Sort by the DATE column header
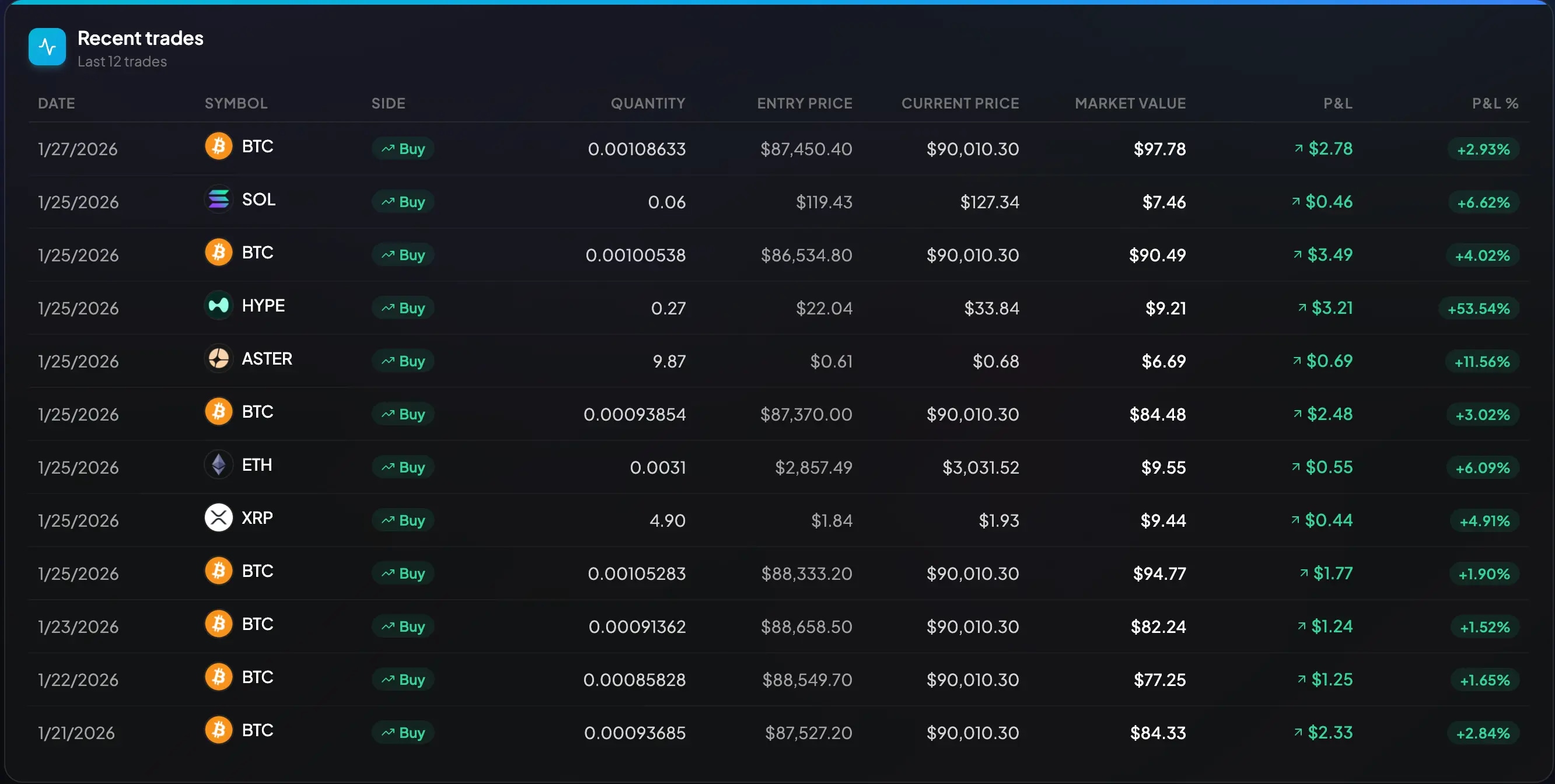The width and height of the screenshot is (1555, 784). pos(57,103)
